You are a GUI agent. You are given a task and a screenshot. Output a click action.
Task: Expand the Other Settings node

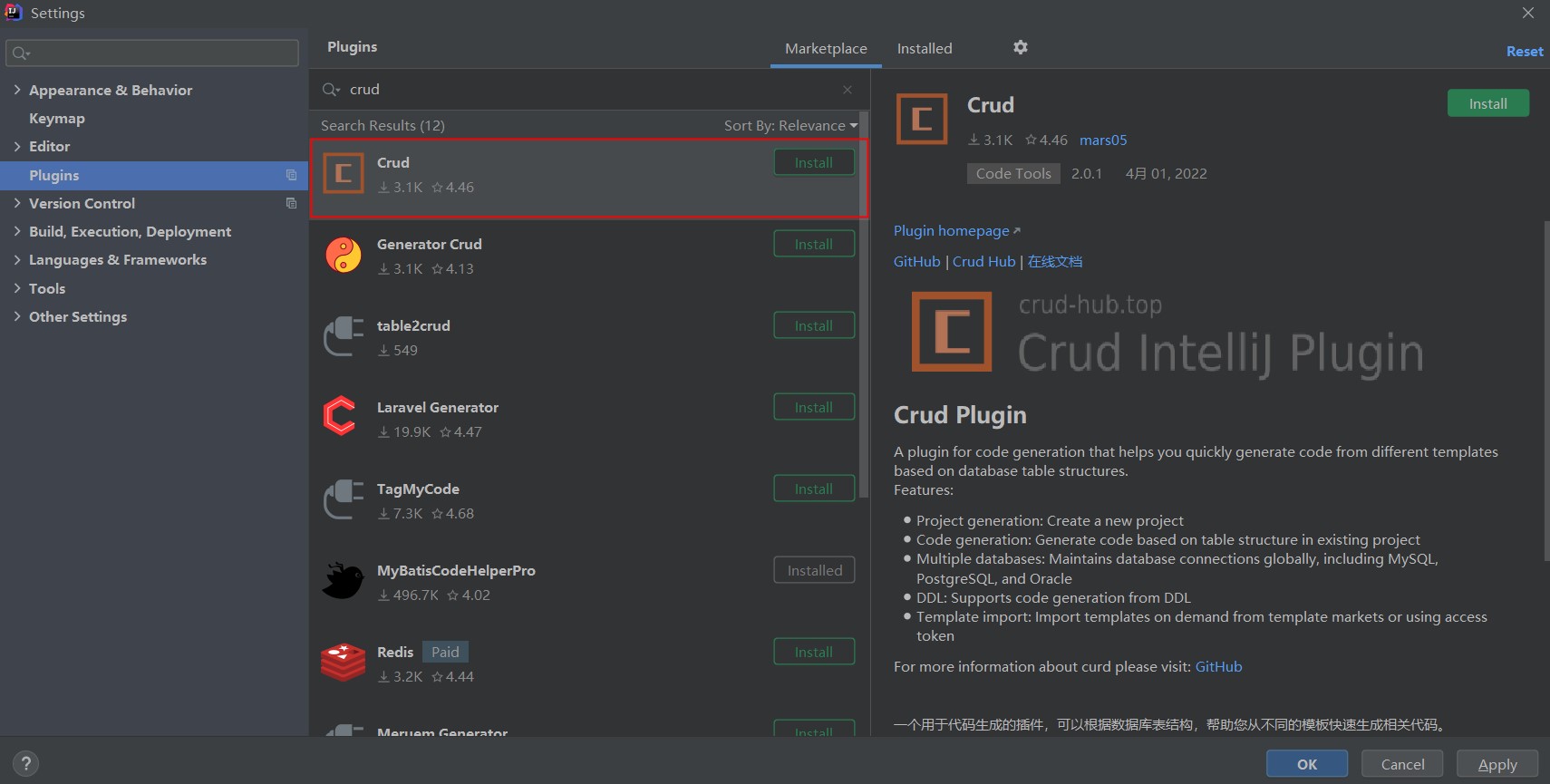coord(17,316)
